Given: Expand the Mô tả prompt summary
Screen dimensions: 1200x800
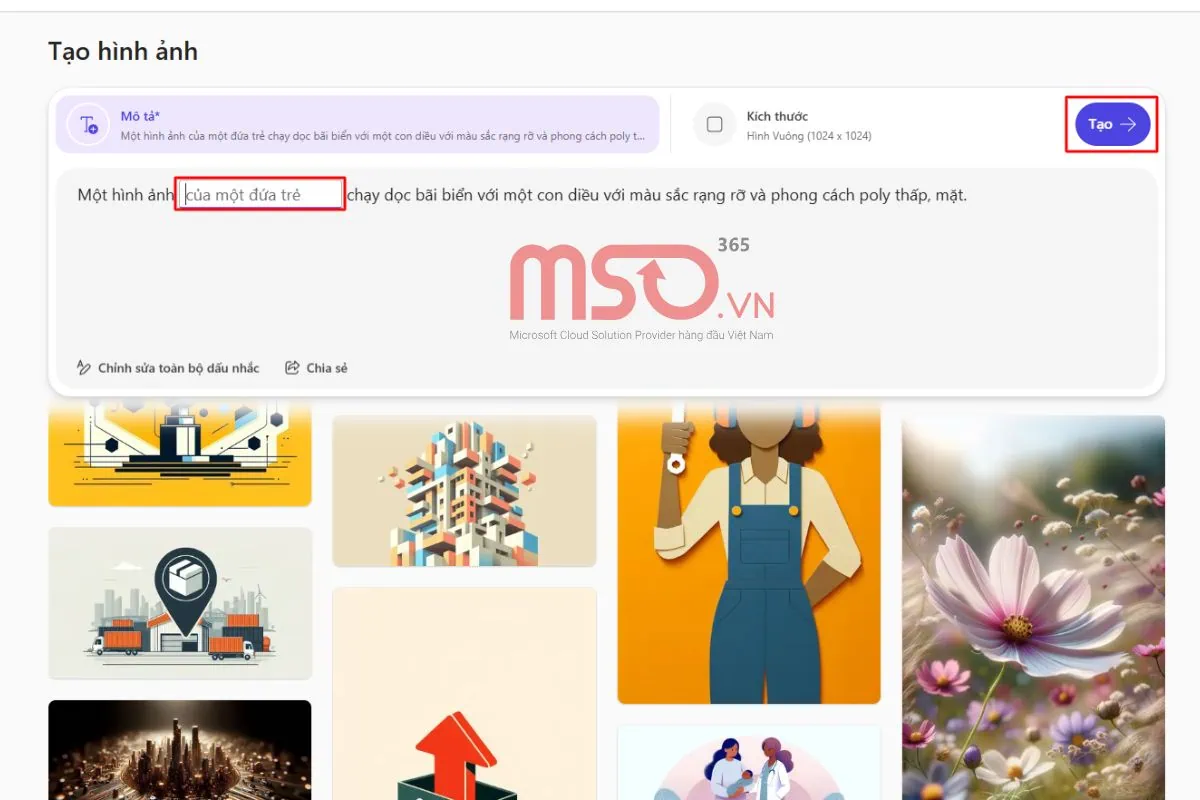Looking at the screenshot, I should pos(360,124).
